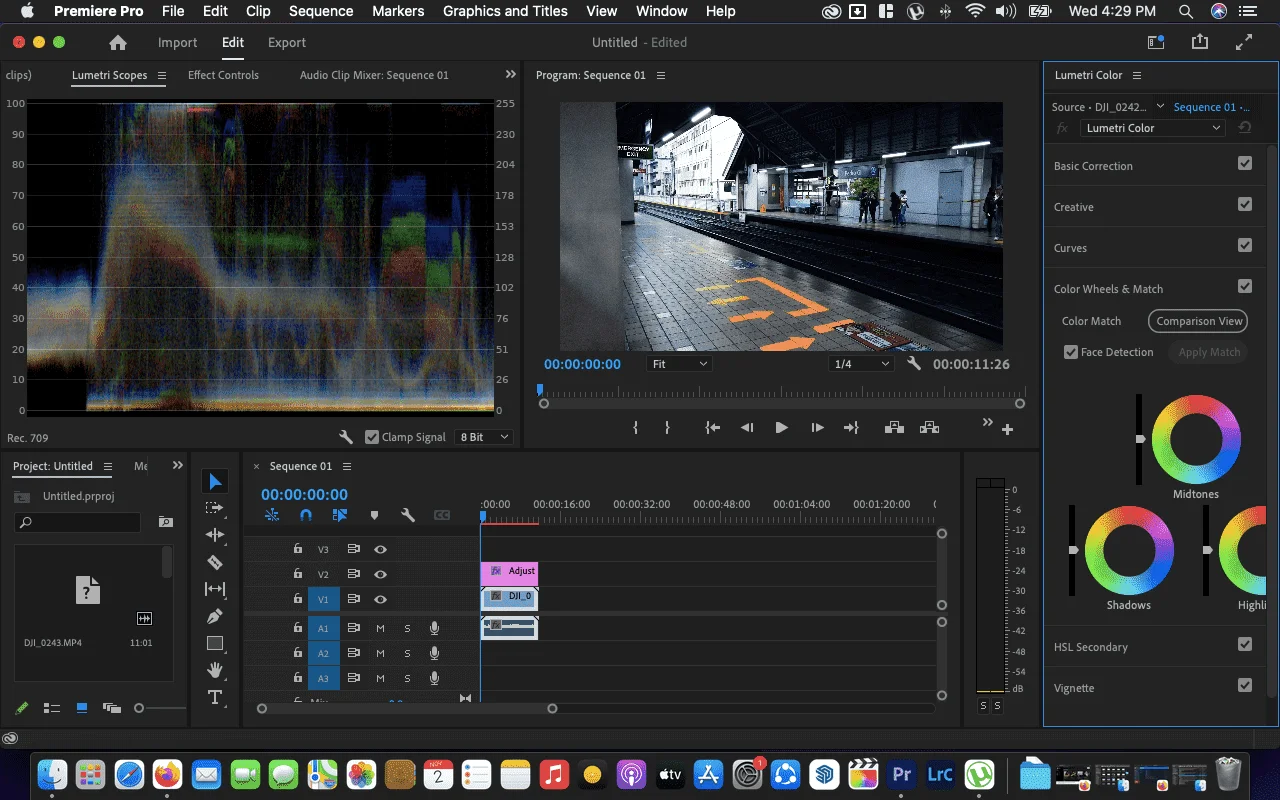The width and height of the screenshot is (1280, 800).
Task: Mute audio track A1
Action: point(380,628)
